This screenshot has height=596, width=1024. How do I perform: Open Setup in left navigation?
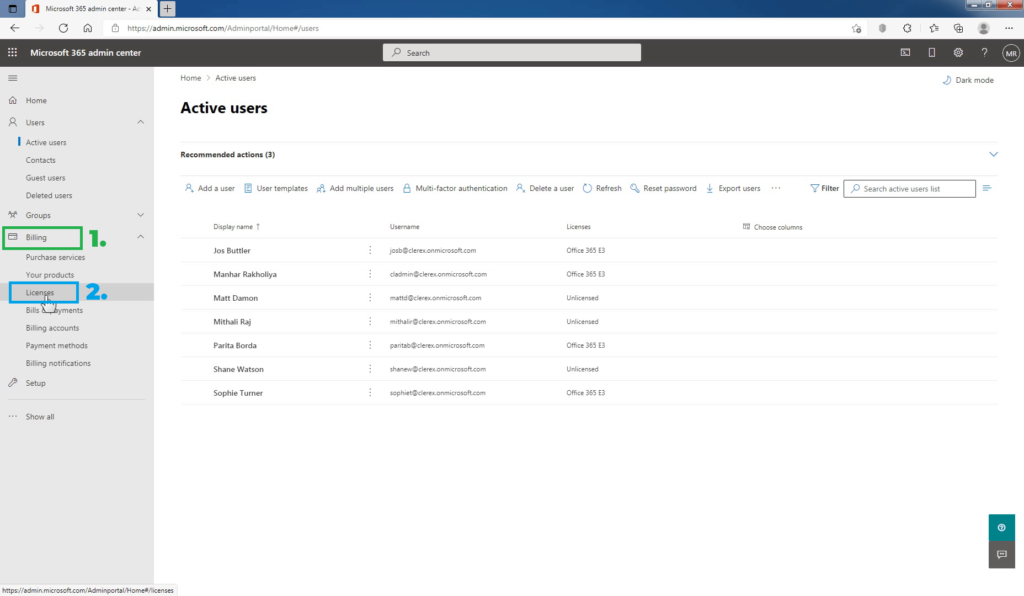(35, 383)
